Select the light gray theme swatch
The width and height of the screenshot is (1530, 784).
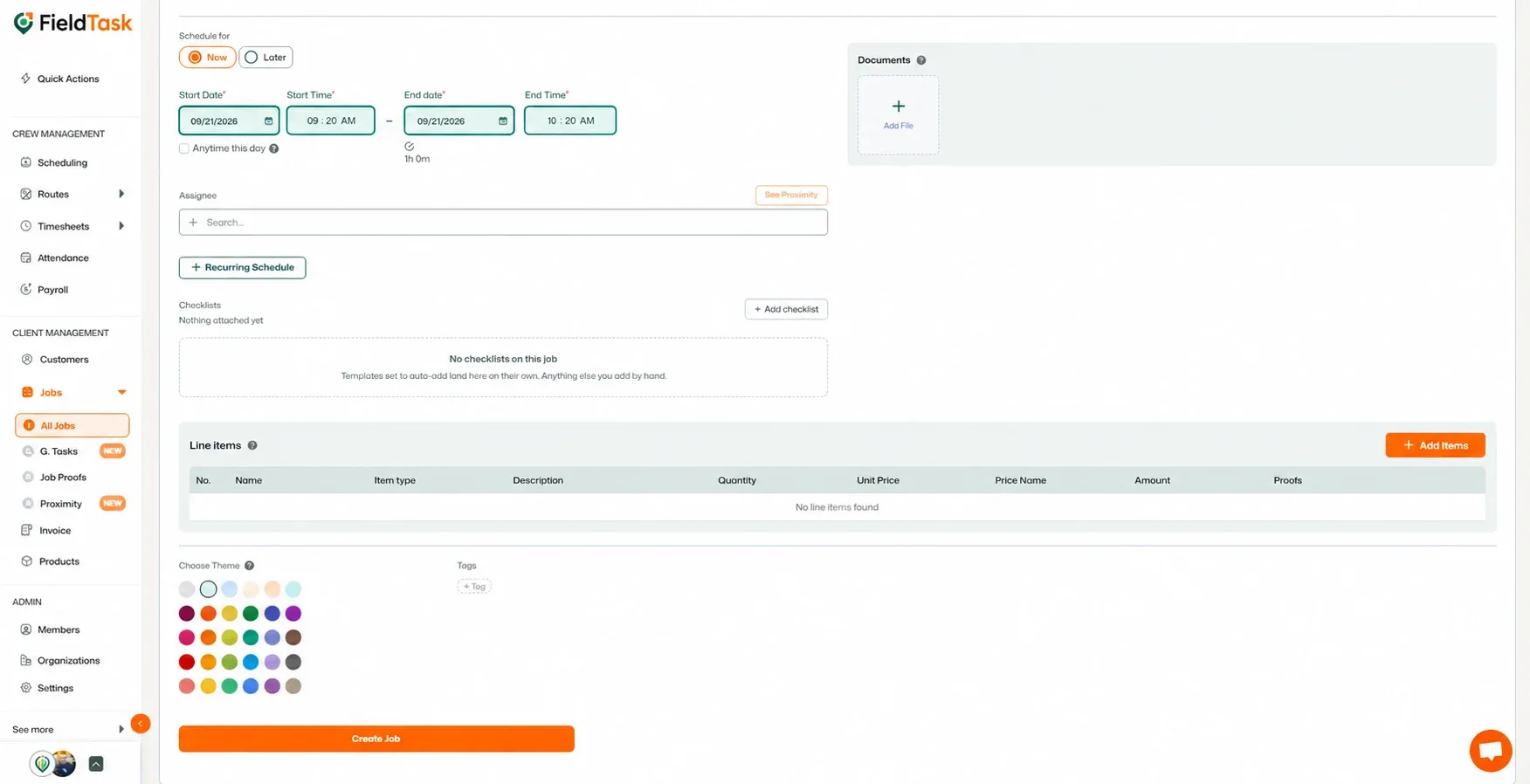[187, 589]
